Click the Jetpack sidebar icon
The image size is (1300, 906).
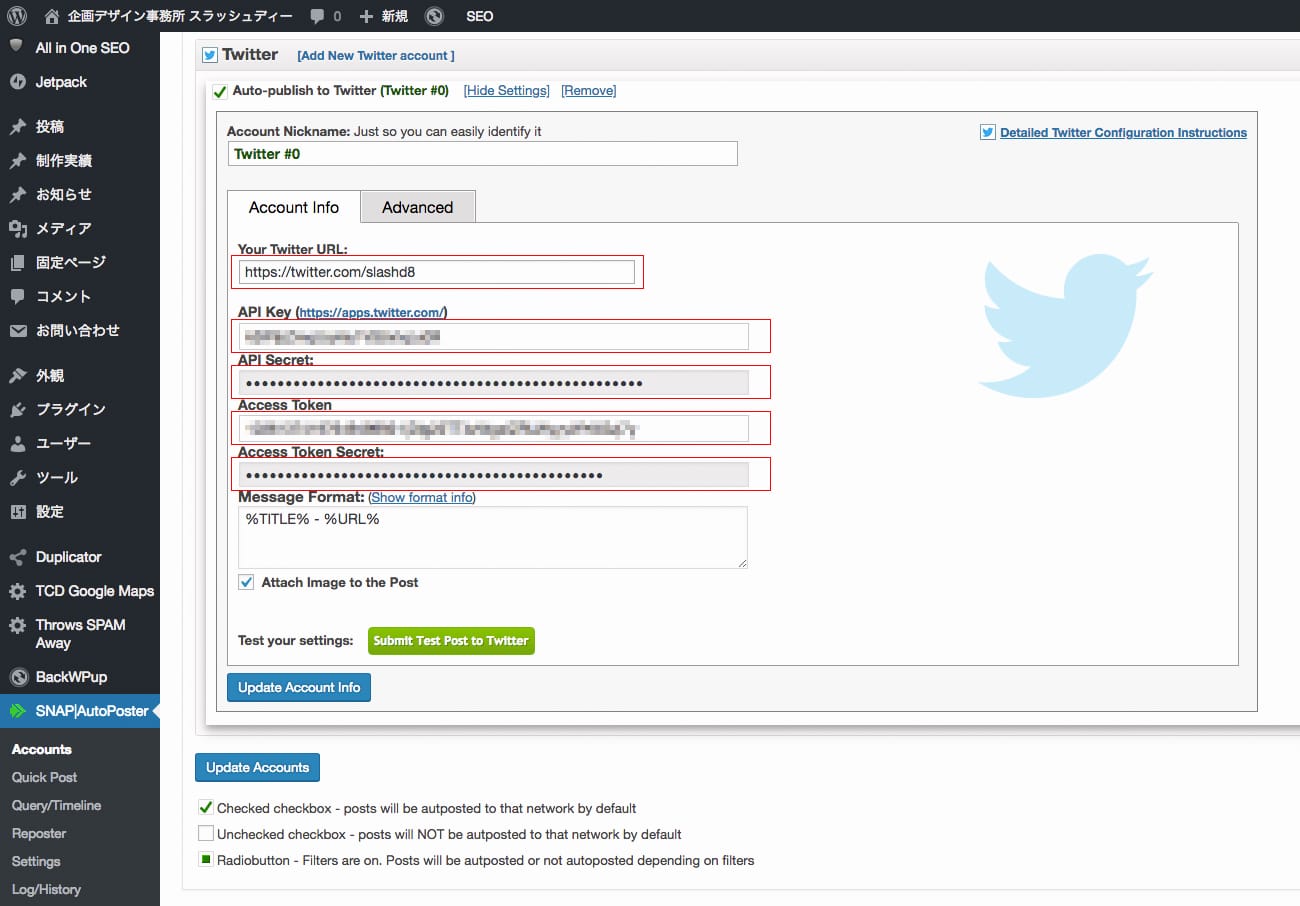[17, 82]
